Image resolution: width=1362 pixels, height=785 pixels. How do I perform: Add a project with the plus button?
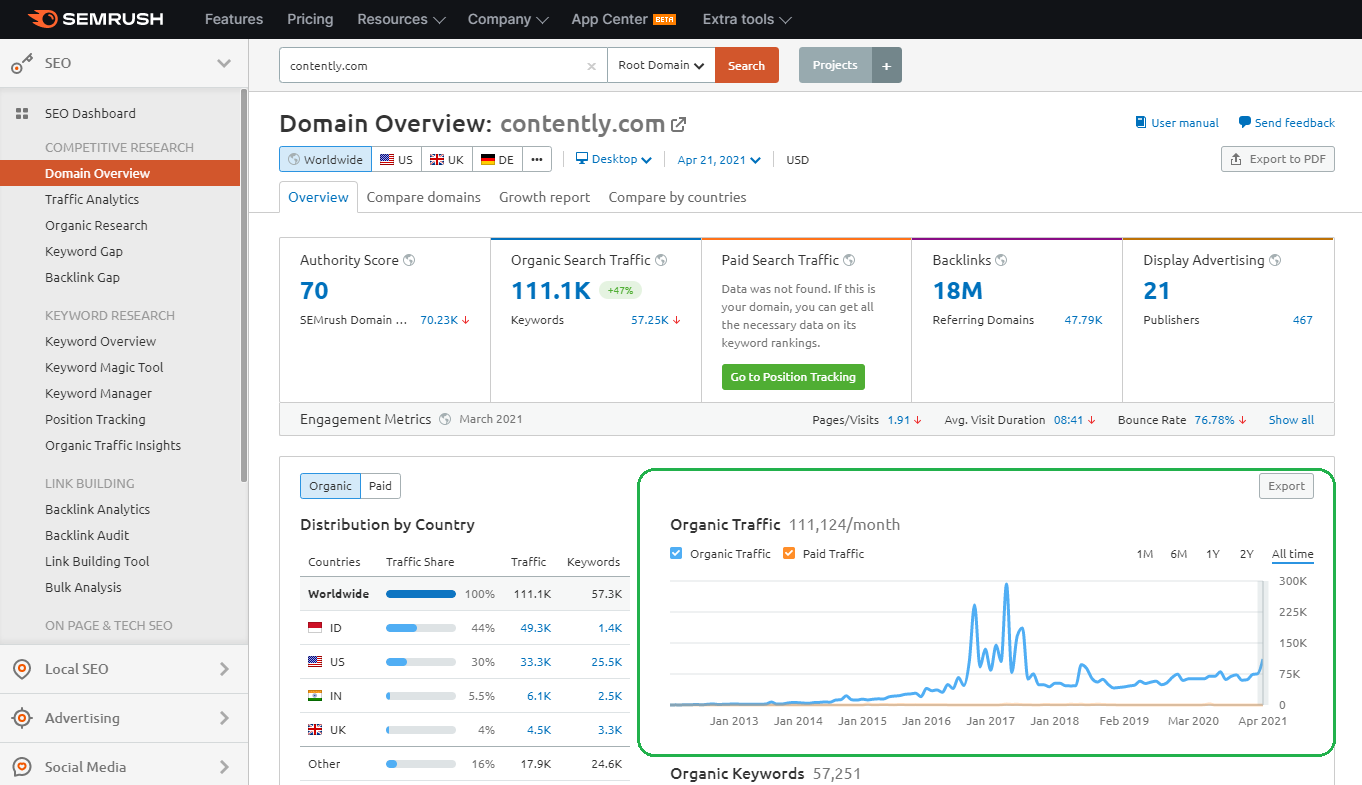(x=887, y=65)
